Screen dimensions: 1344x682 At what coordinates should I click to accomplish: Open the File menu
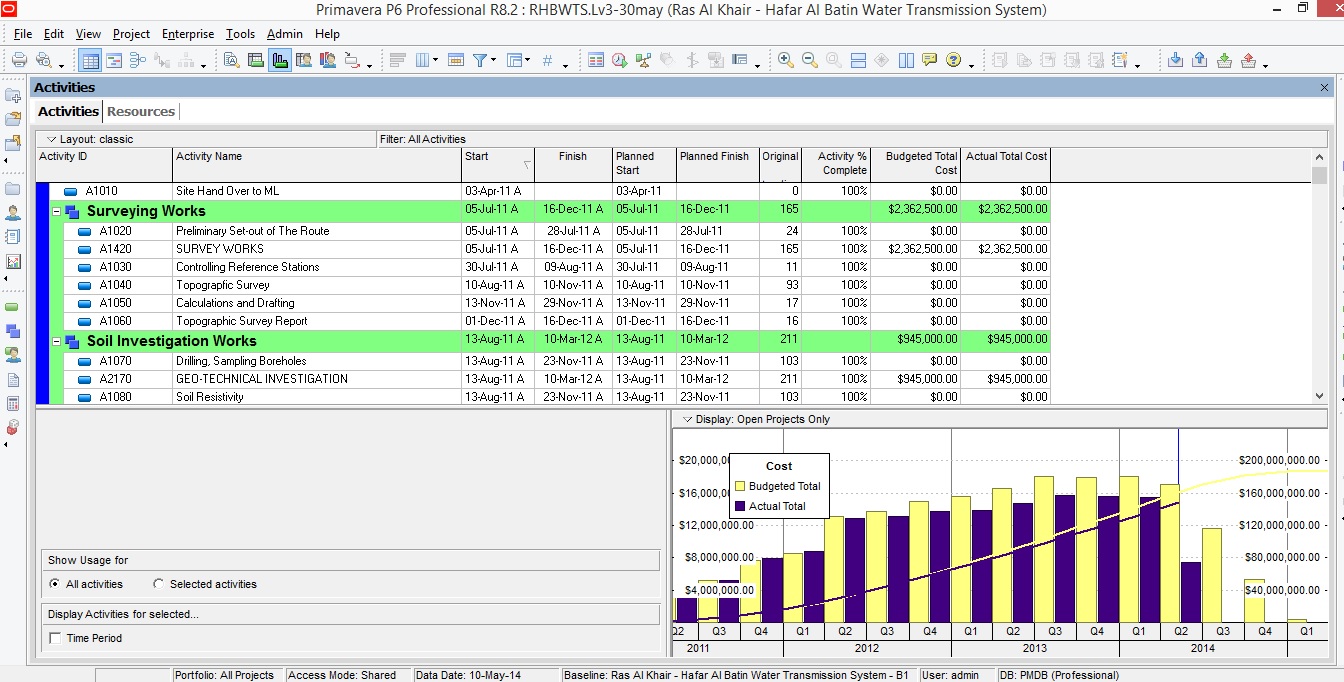click(23, 34)
